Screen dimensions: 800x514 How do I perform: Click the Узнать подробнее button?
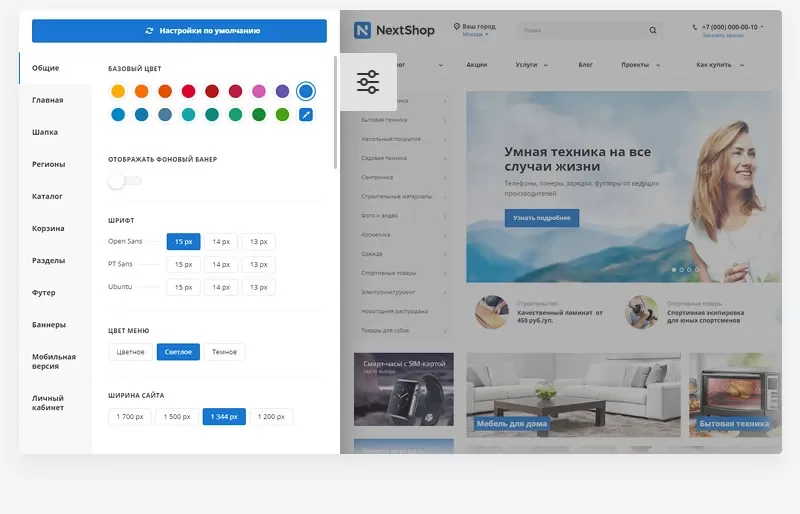(x=541, y=217)
